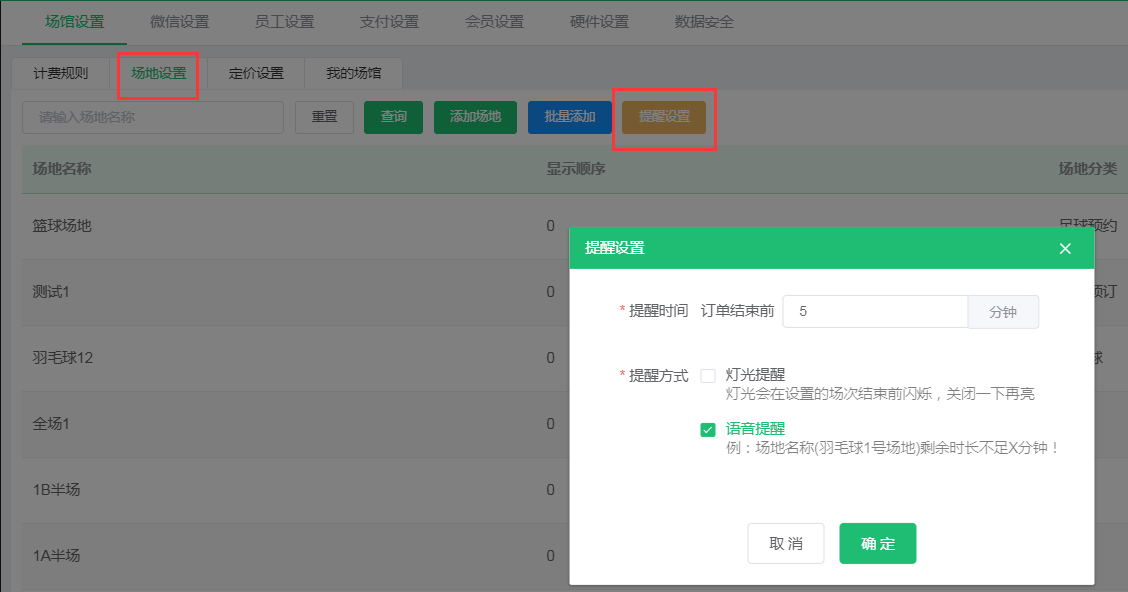Click the green 查询 button

coord(393,117)
